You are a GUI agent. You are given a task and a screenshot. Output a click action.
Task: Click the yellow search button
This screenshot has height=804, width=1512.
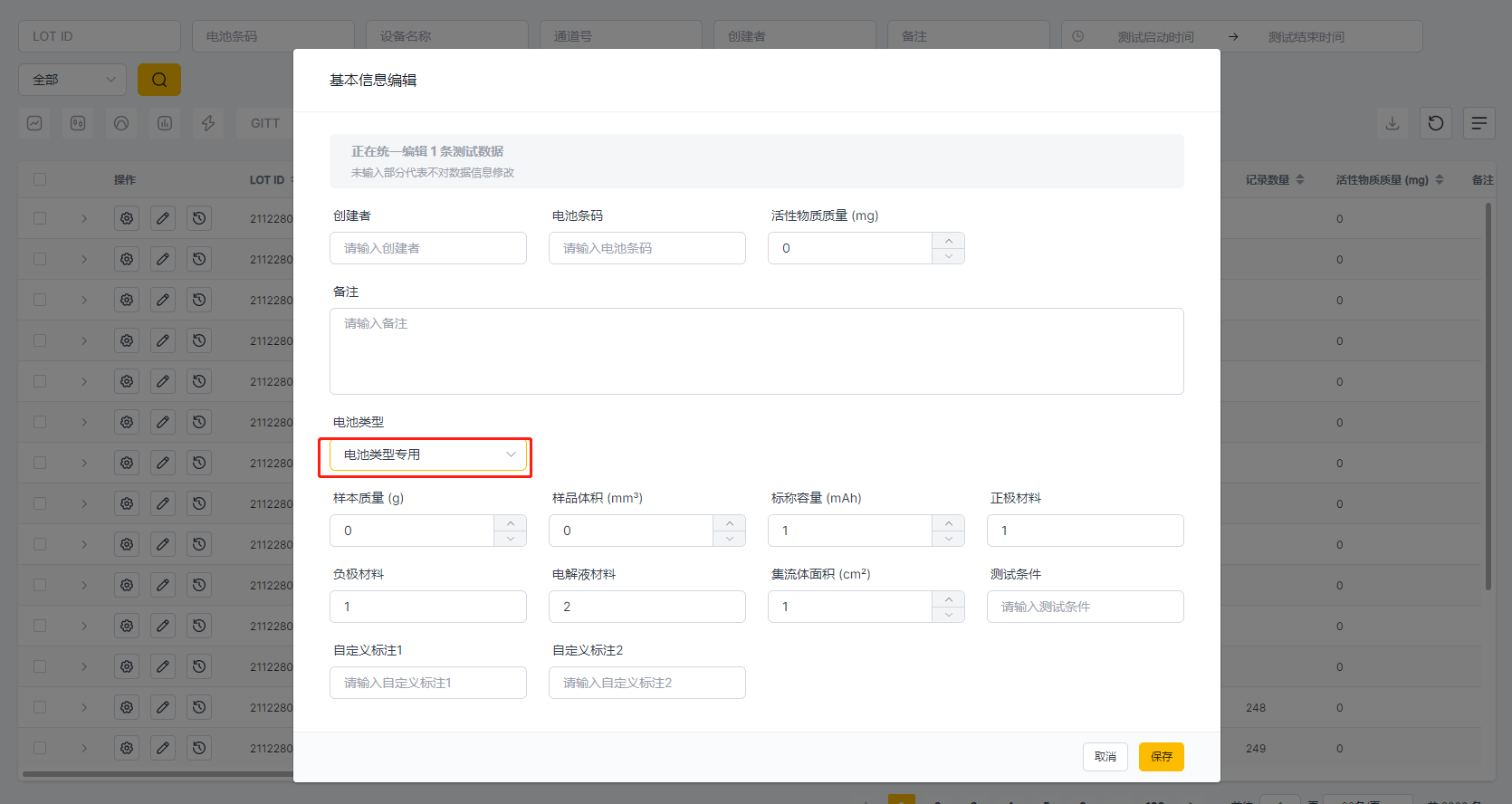point(159,80)
